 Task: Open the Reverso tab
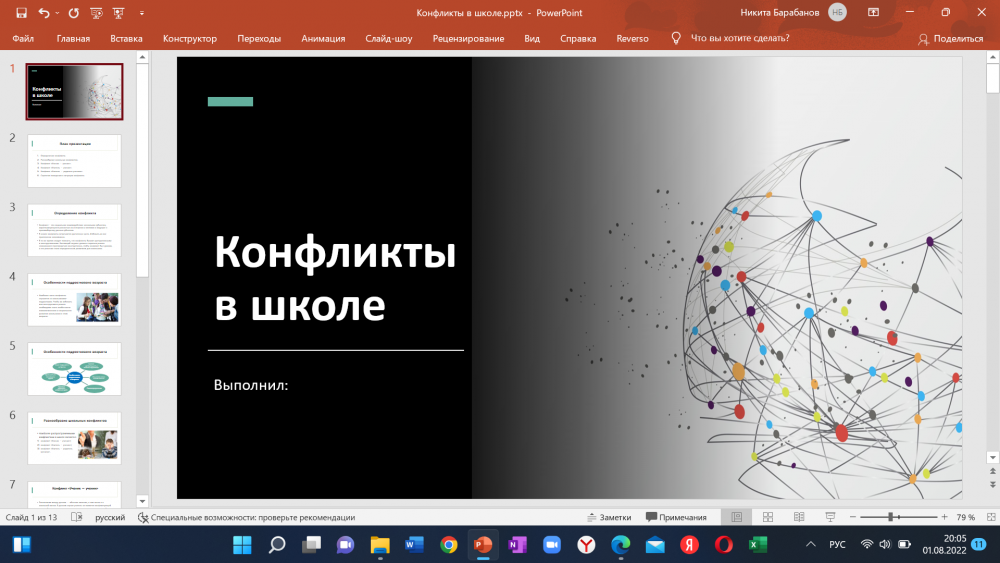632,38
